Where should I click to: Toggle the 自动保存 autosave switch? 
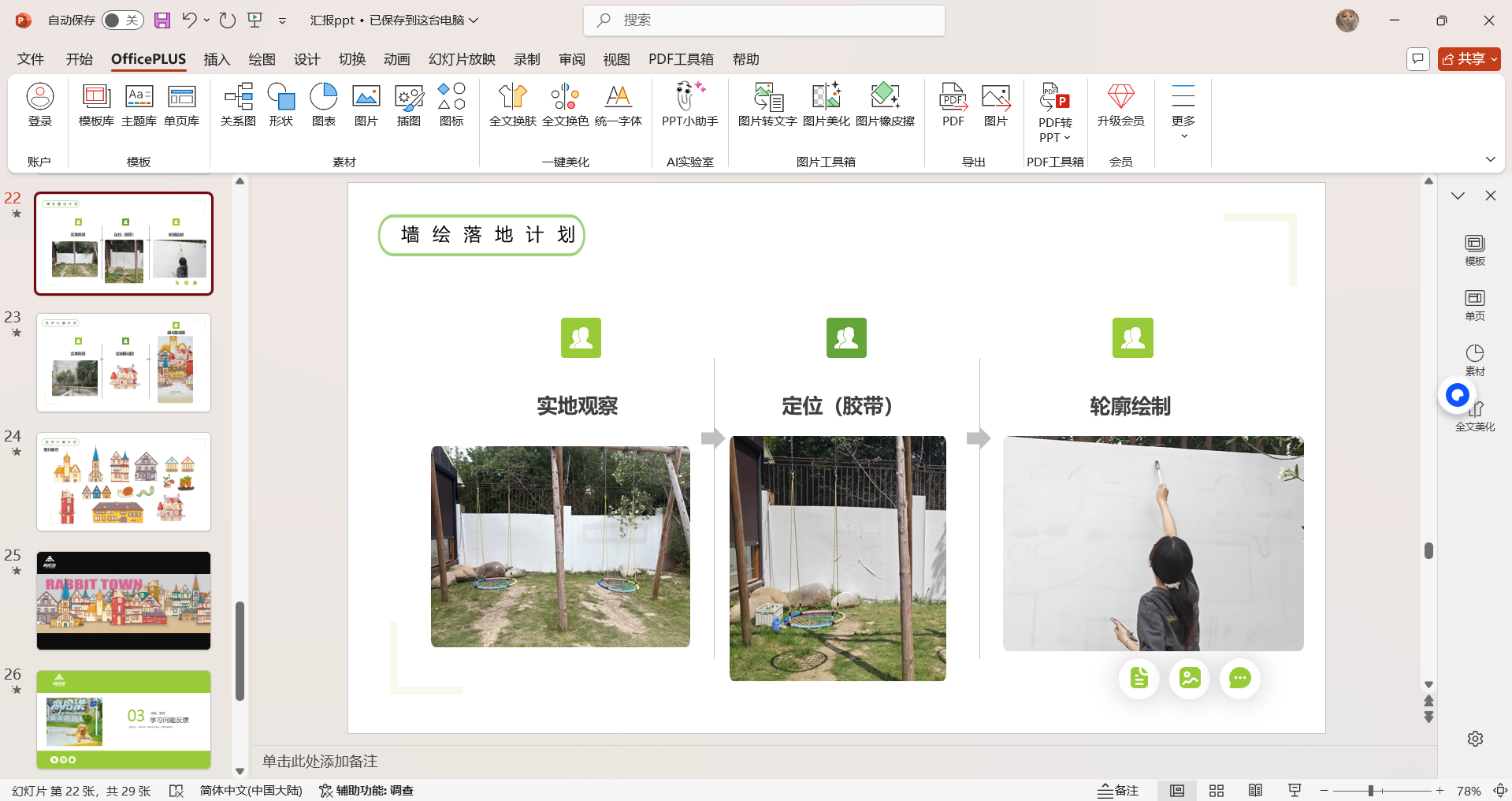122,20
